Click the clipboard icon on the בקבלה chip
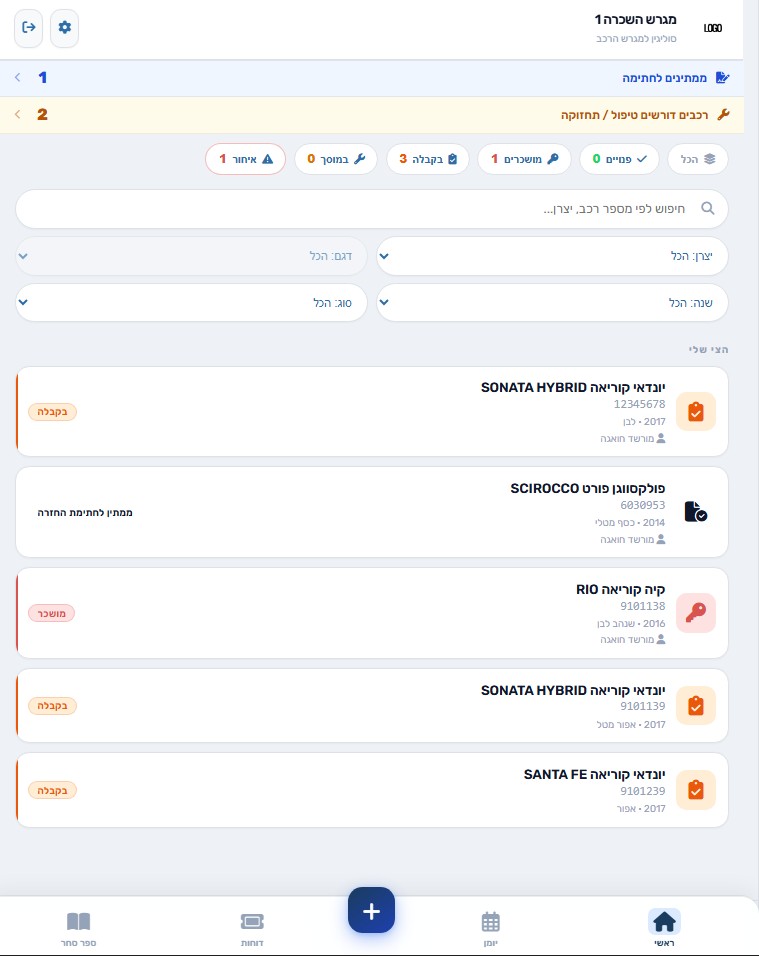This screenshot has height=956, width=759. (452, 159)
